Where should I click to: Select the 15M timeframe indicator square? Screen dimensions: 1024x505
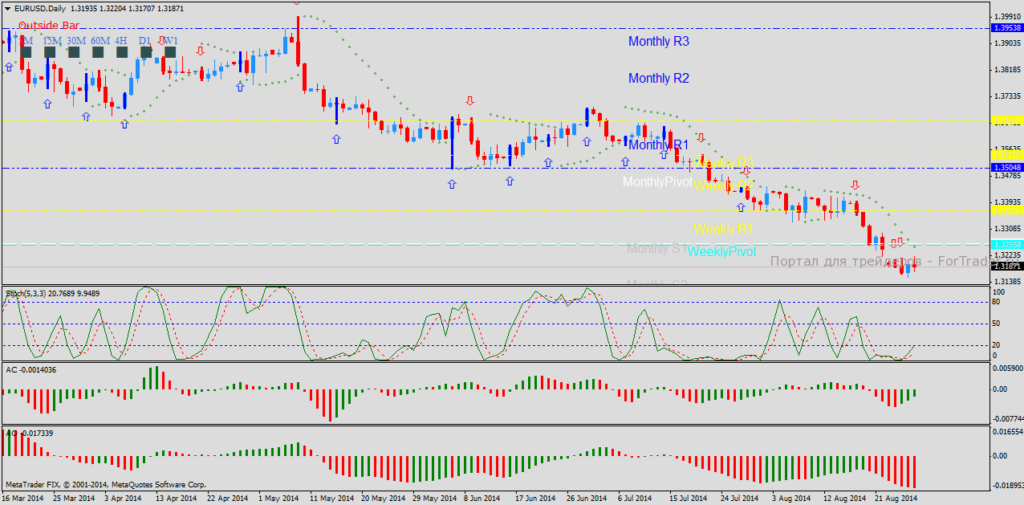click(x=50, y=52)
